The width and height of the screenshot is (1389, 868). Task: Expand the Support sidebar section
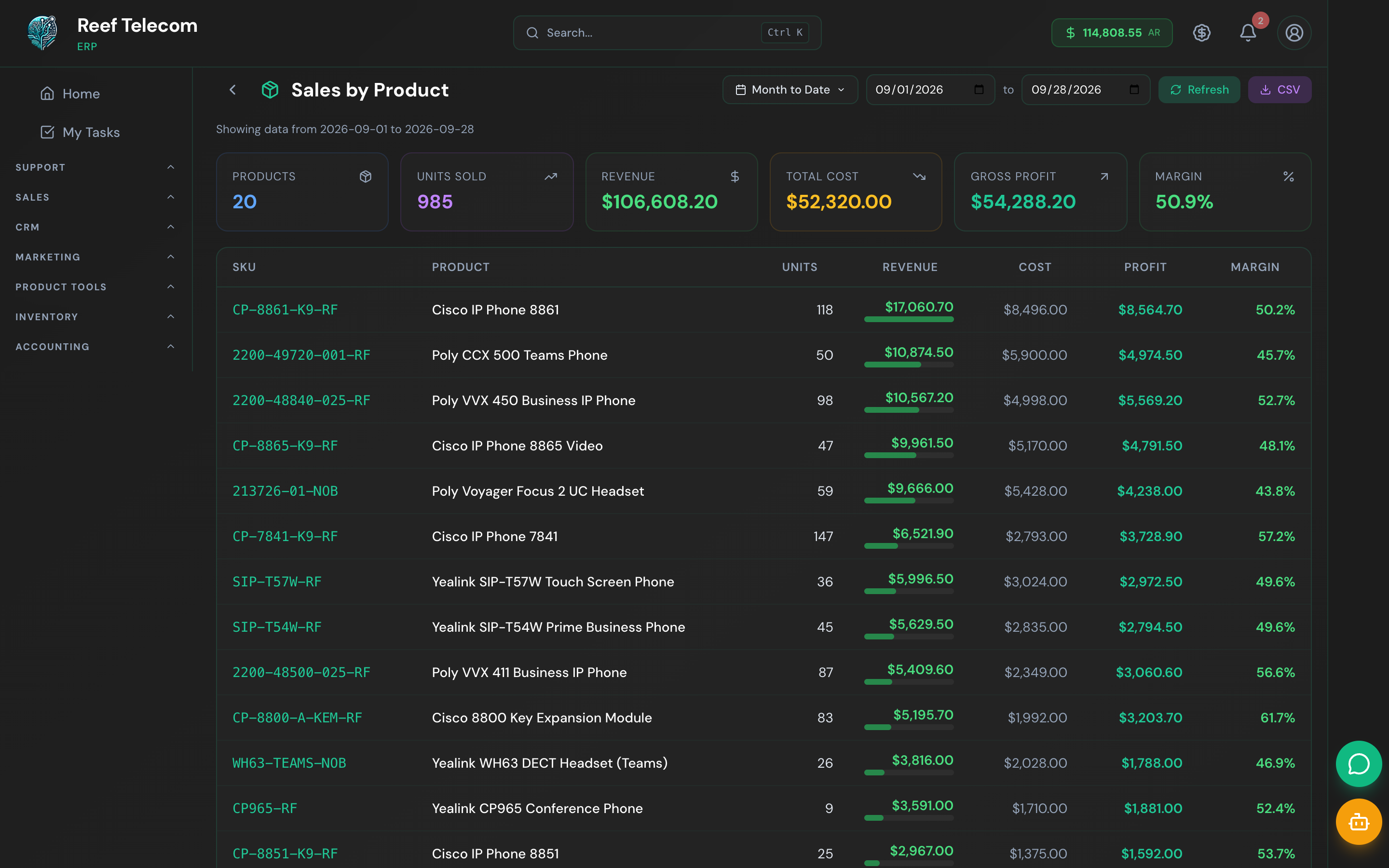[x=95, y=167]
